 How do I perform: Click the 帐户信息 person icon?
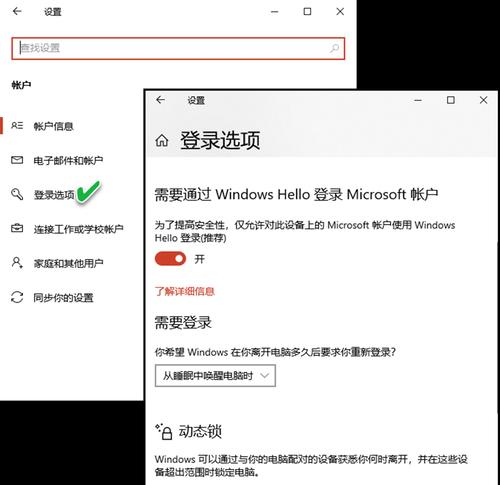tap(17, 126)
